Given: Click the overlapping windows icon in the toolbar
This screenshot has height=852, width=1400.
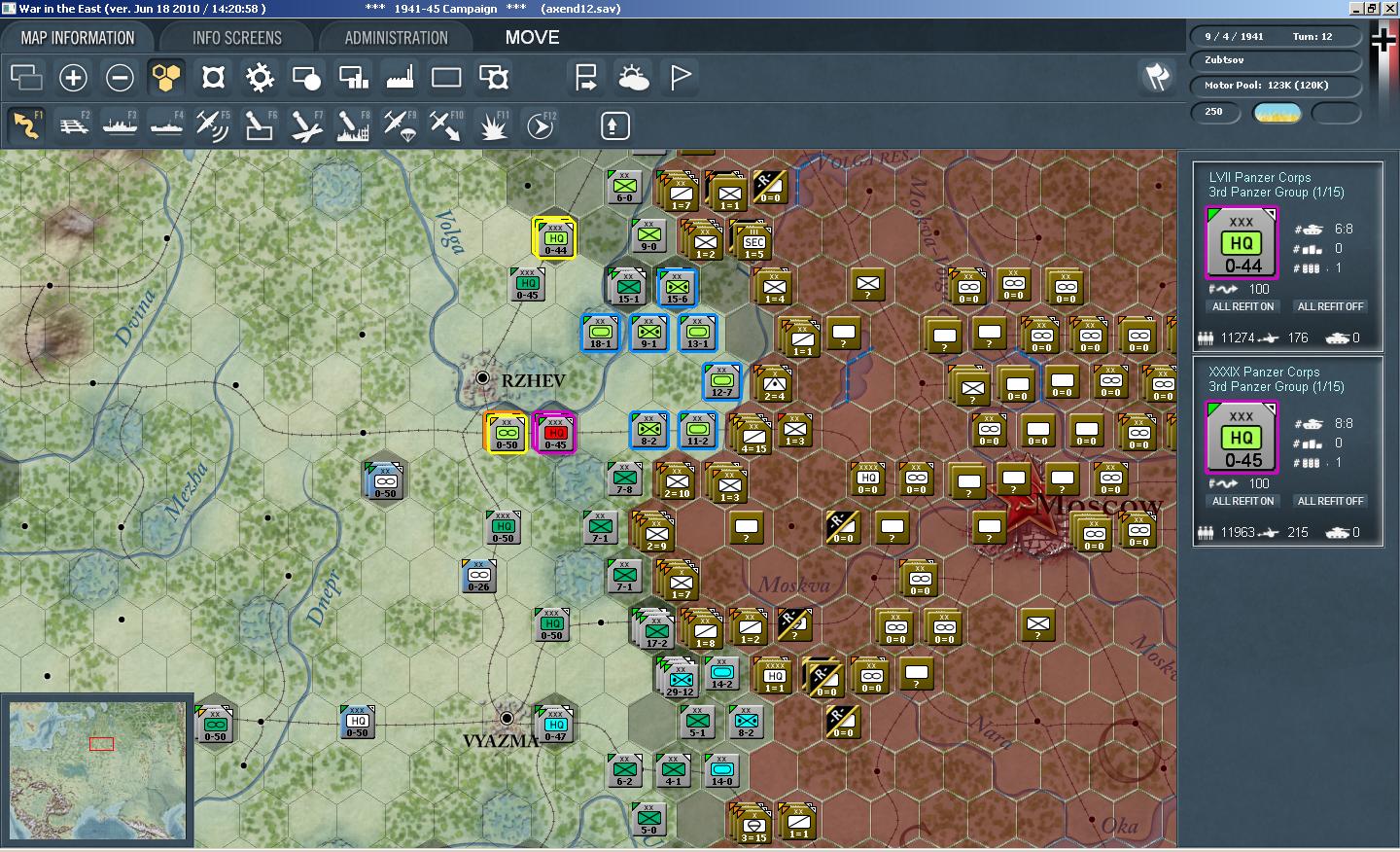Looking at the screenshot, I should 26,77.
